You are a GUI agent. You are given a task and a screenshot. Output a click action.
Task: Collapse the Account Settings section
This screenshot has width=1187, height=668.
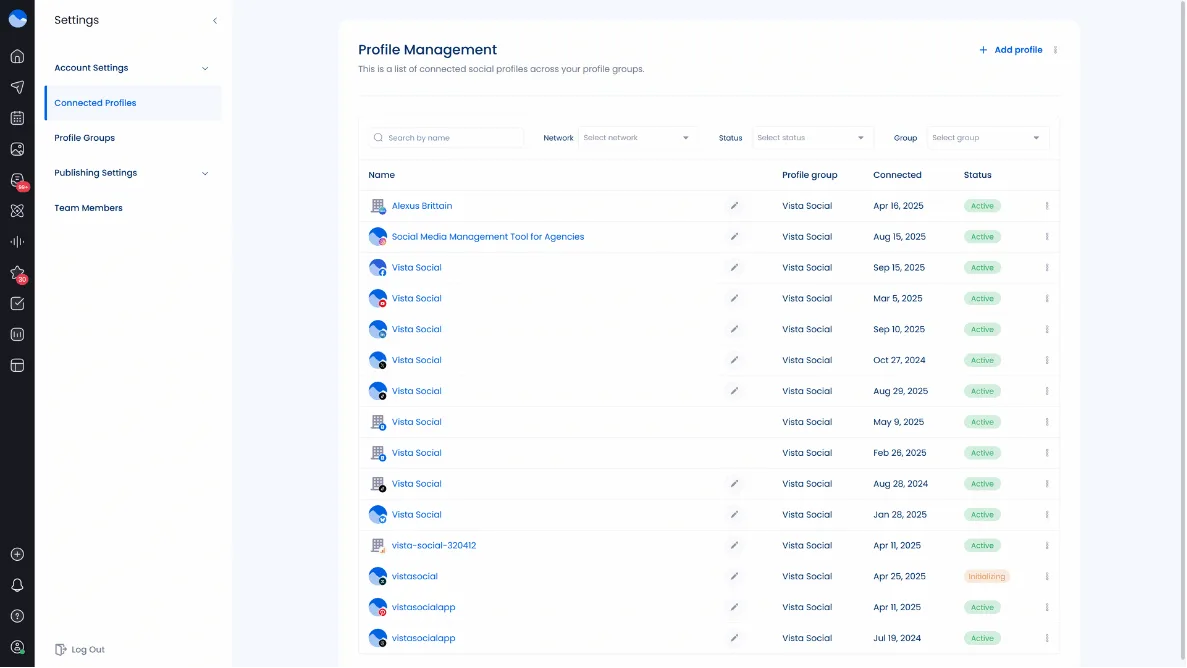[205, 68]
